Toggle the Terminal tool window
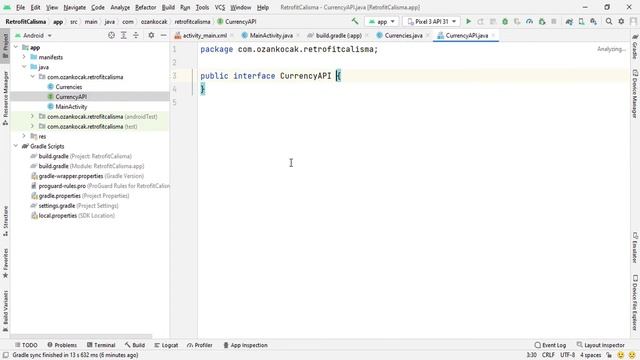This screenshot has height=360, width=640. [x=101, y=345]
